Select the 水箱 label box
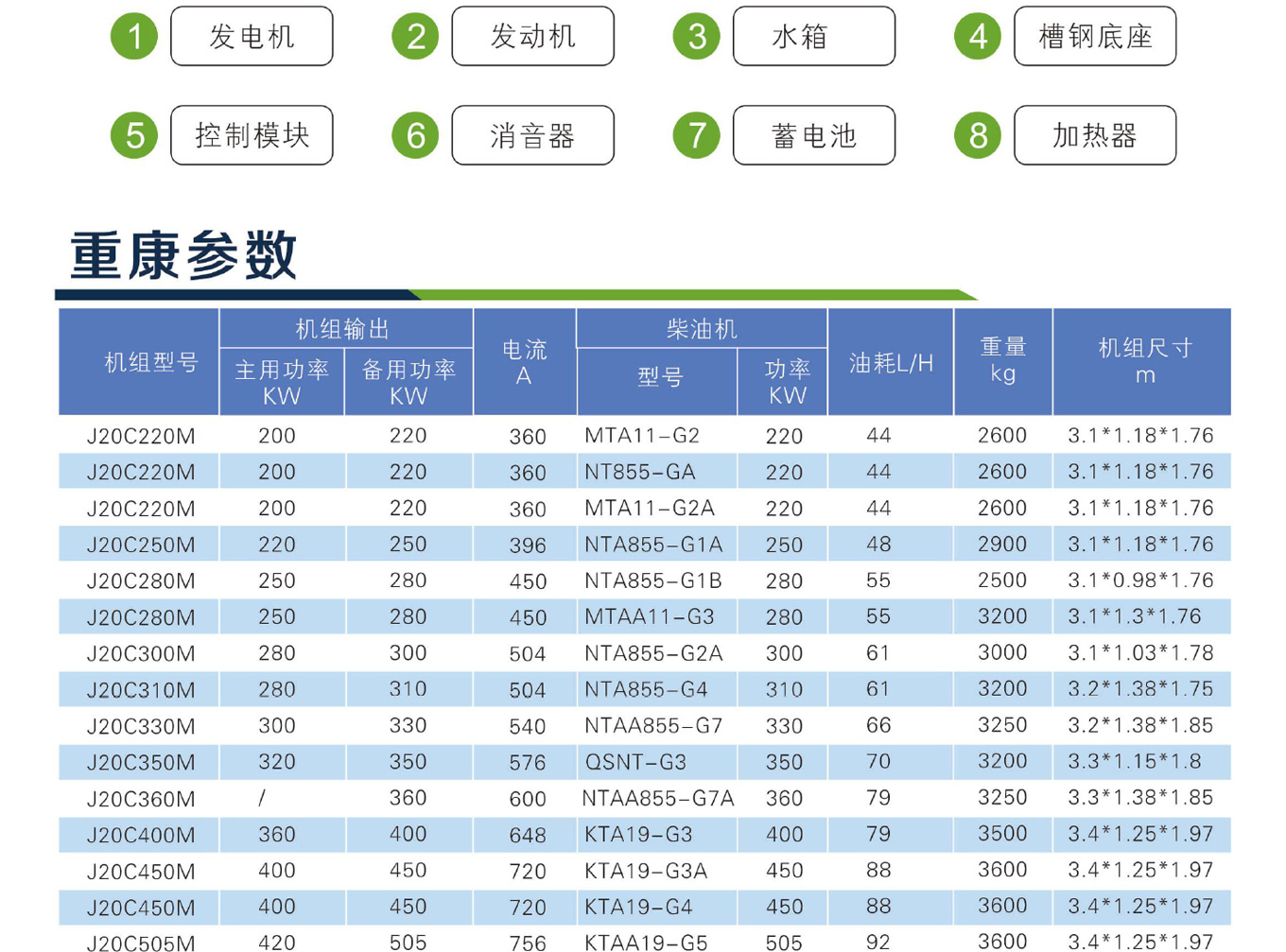1286x952 pixels. click(x=814, y=36)
